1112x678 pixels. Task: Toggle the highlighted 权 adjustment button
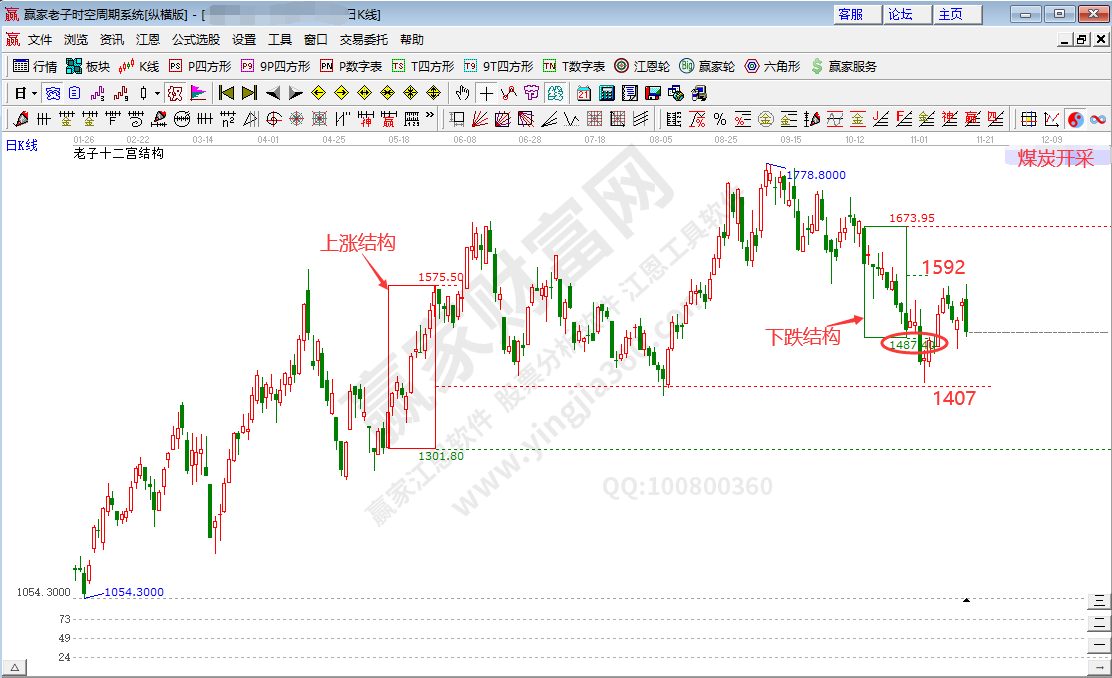click(x=174, y=93)
